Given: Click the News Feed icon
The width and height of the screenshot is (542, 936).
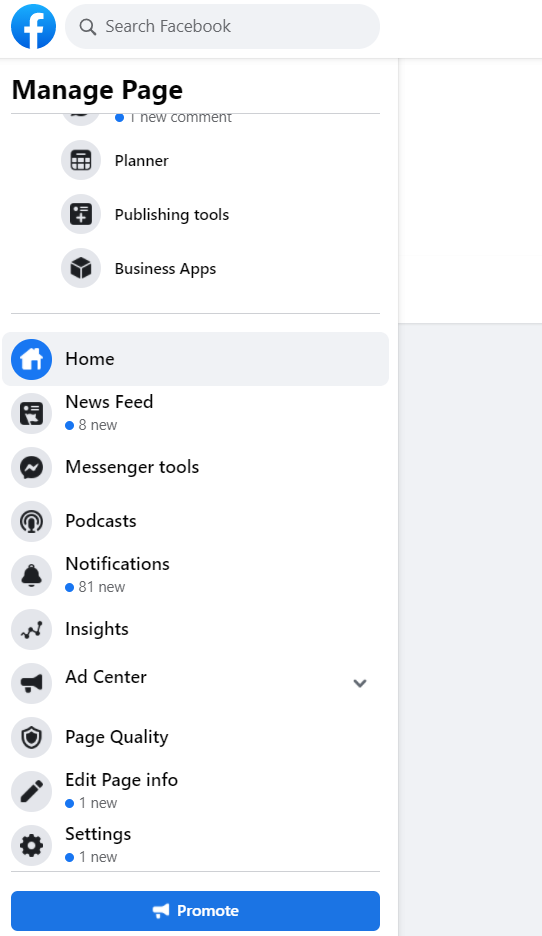Looking at the screenshot, I should [x=32, y=413].
